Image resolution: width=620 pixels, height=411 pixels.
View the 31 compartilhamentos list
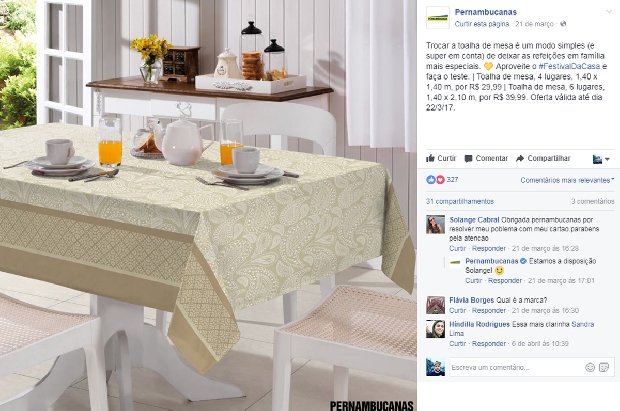[x=460, y=201]
